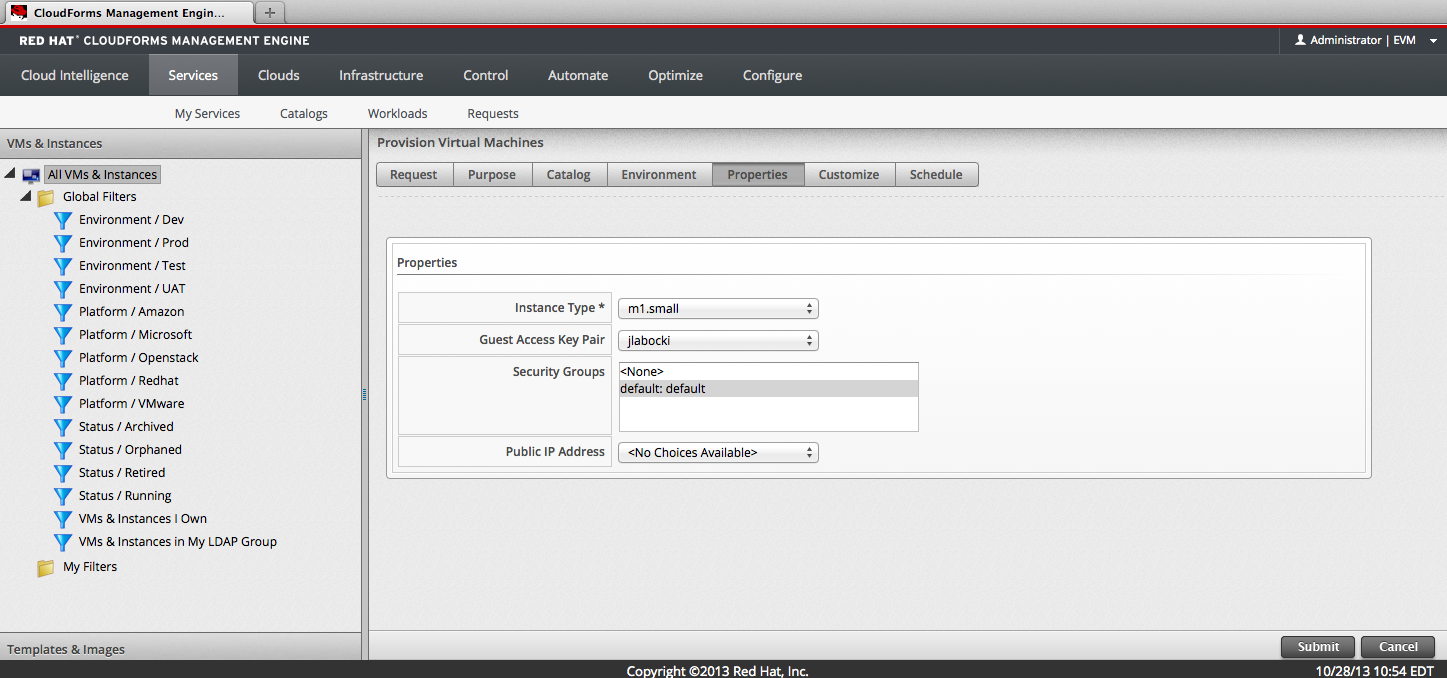This screenshot has width=1447, height=678.
Task: Cancel the provisioning request
Action: pos(1398,647)
